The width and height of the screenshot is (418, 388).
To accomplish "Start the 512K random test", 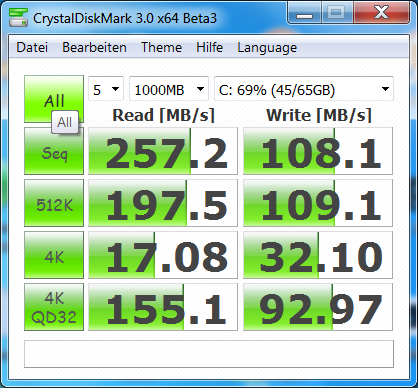I will (x=54, y=203).
